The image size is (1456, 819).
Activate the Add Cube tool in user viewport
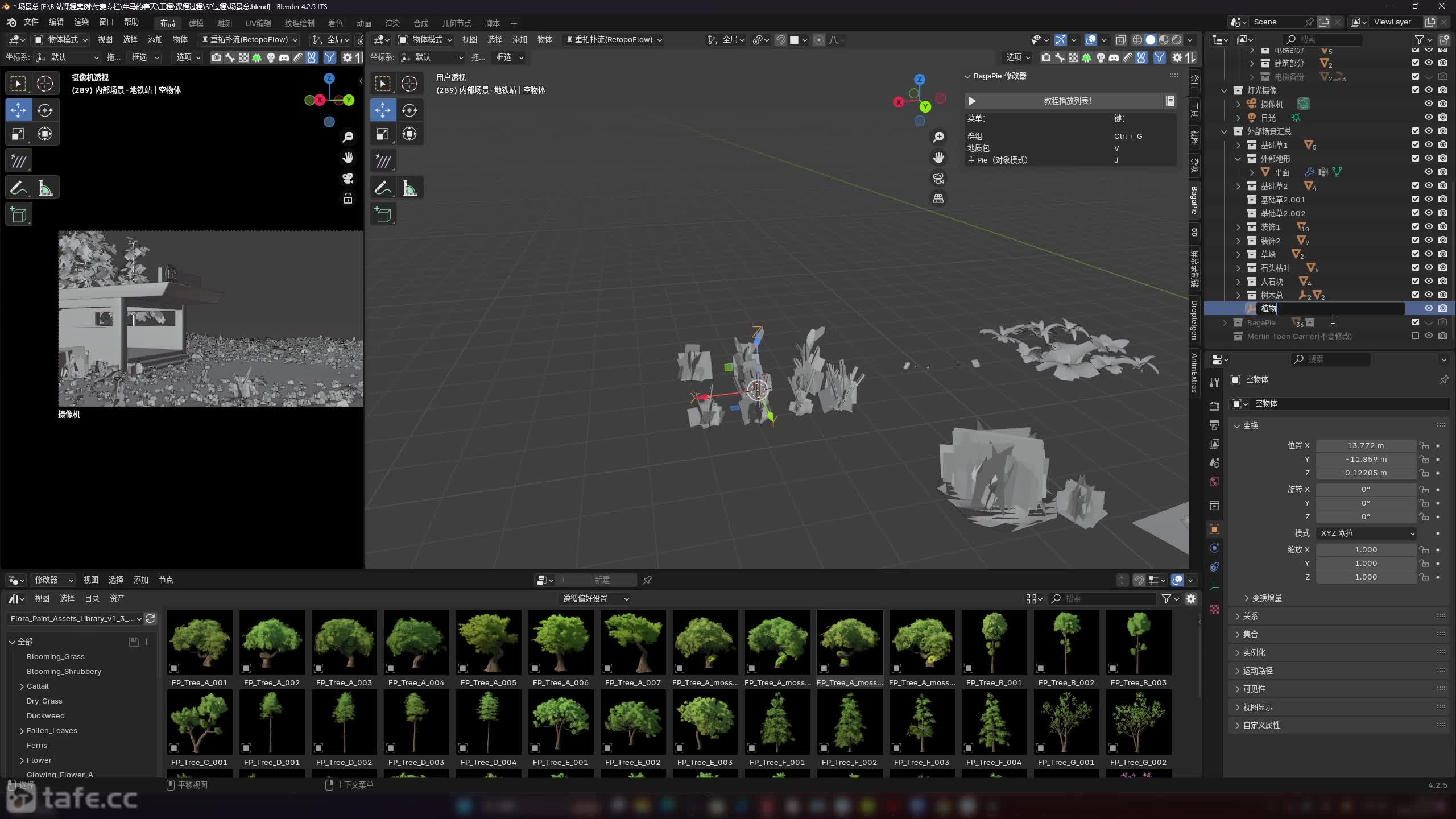tap(382, 215)
